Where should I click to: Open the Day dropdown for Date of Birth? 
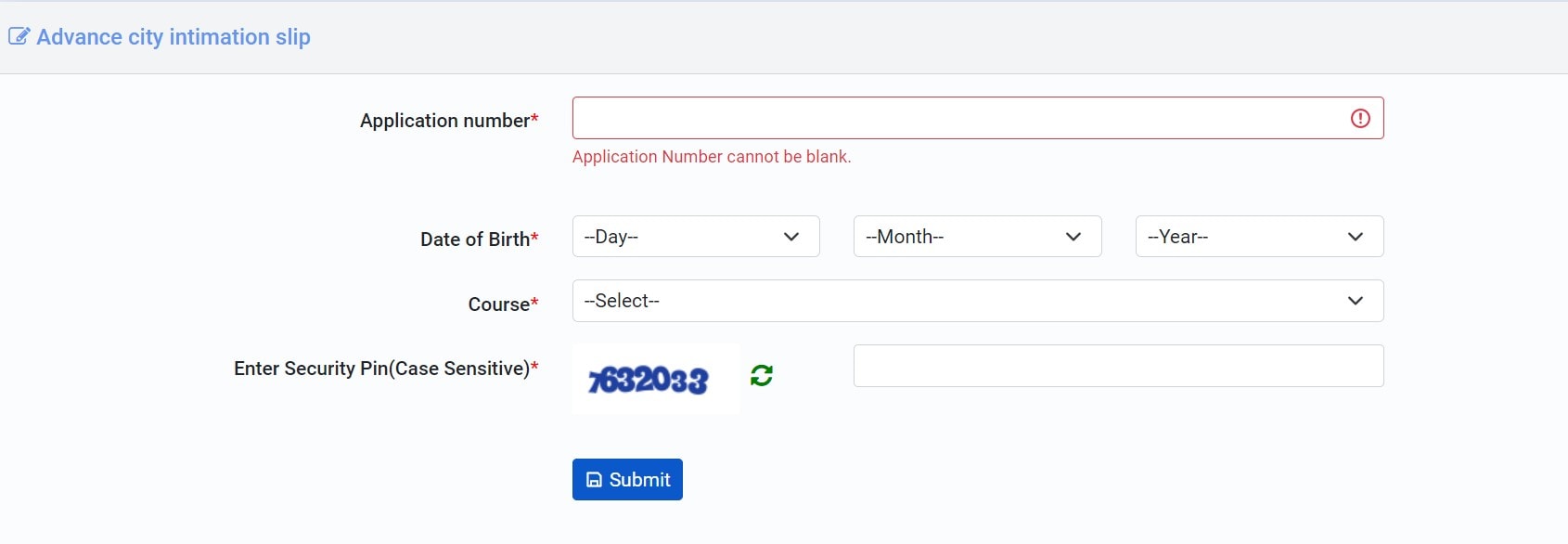[696, 237]
